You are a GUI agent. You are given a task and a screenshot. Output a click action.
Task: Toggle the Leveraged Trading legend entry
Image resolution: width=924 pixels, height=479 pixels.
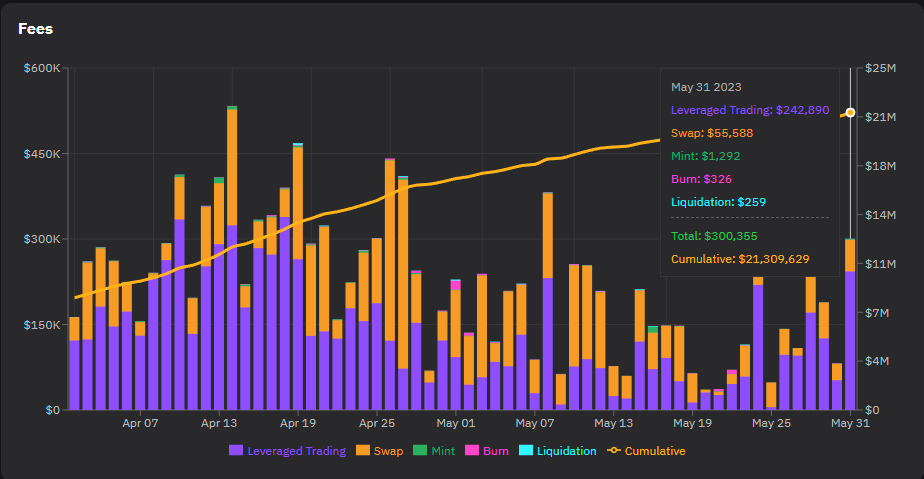288,451
